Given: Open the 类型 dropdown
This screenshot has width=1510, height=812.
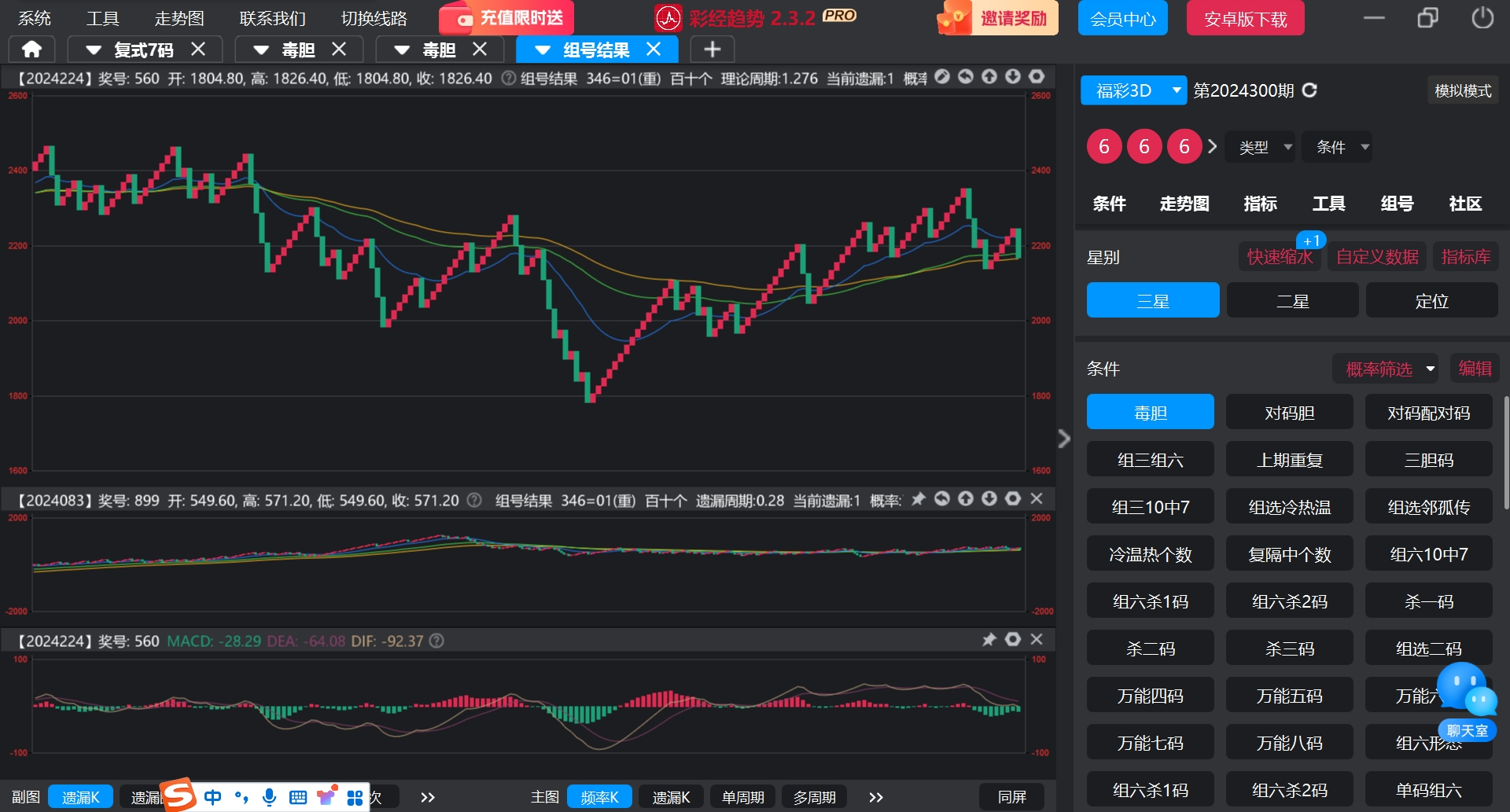Looking at the screenshot, I should coord(1261,147).
